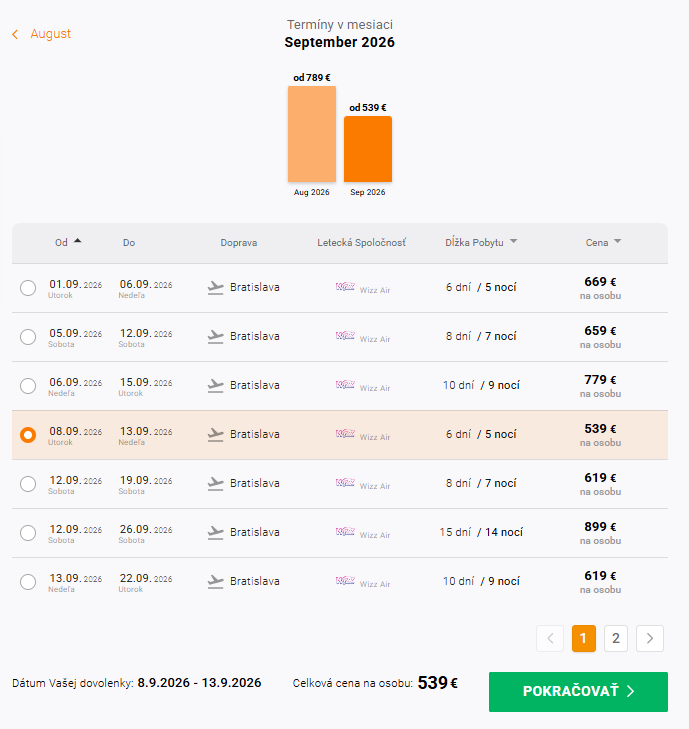Click the airplane icon in the 01.09 row
Viewport: 689px width, 729px height.
215,288
